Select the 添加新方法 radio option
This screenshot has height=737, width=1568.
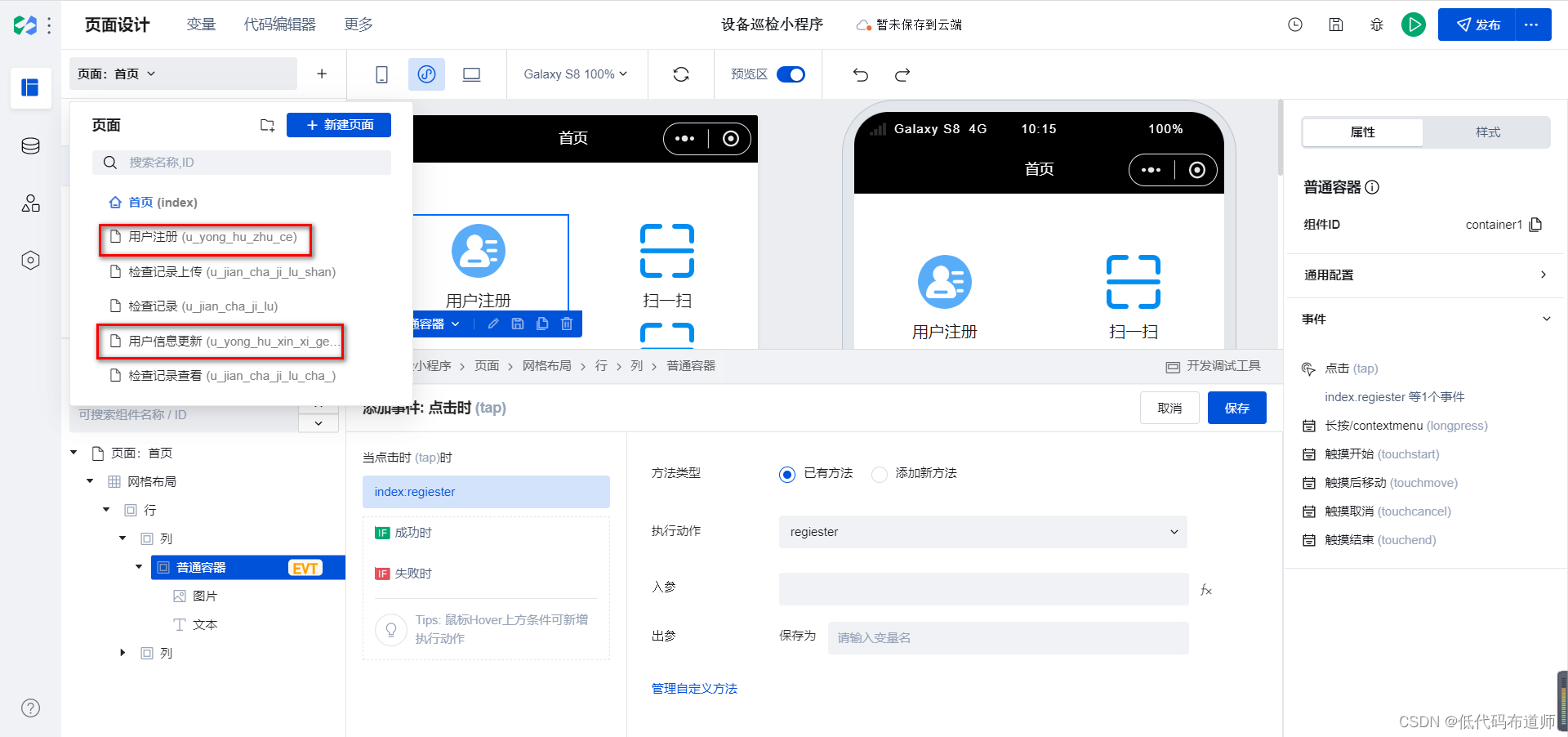pyautogui.click(x=880, y=474)
